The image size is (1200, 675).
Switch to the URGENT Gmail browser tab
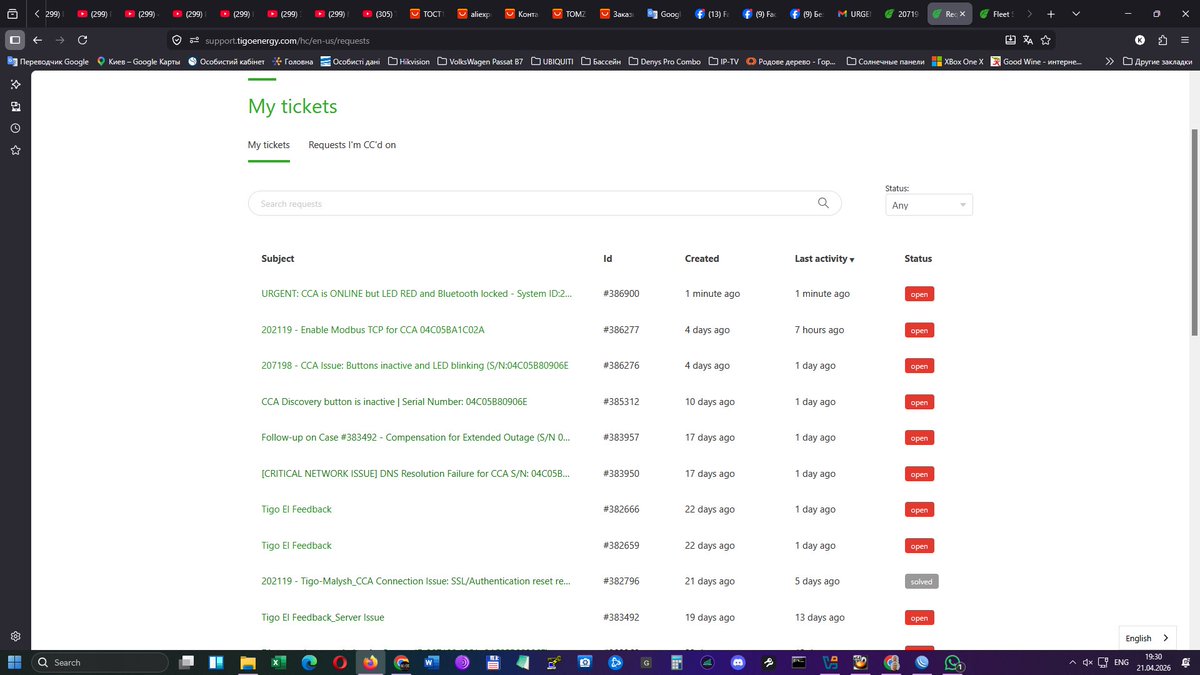coord(853,14)
